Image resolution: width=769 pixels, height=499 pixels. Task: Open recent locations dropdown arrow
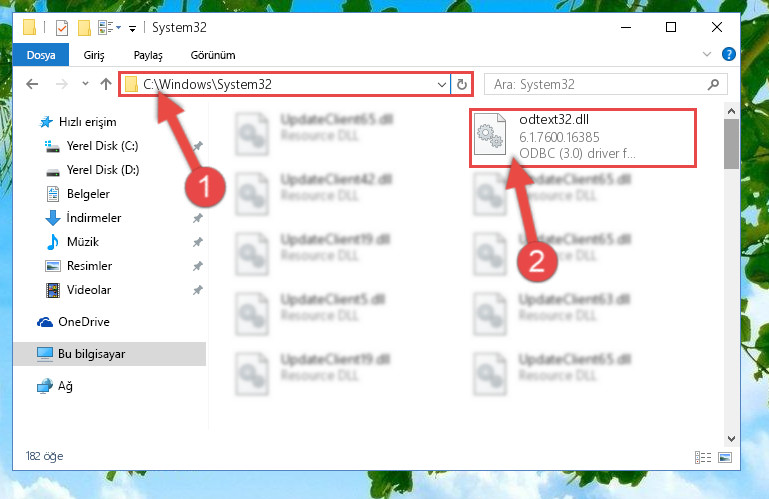pos(85,84)
